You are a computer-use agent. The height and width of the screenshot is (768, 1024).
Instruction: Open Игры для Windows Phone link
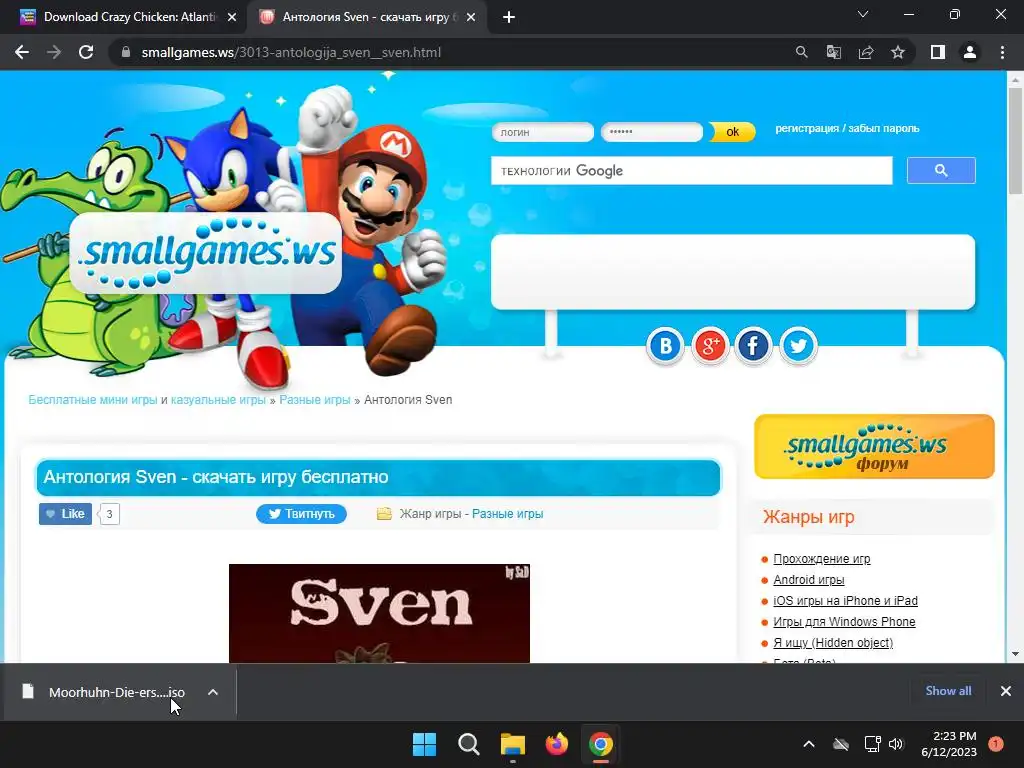[844, 622]
